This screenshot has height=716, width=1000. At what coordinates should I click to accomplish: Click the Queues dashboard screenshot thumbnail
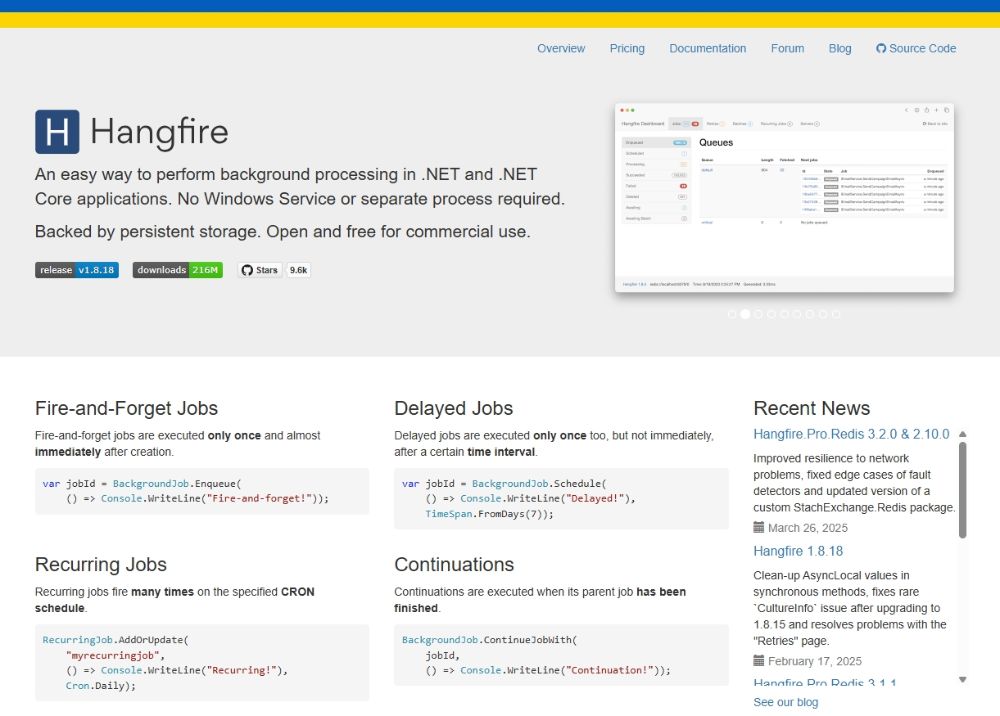coord(784,198)
